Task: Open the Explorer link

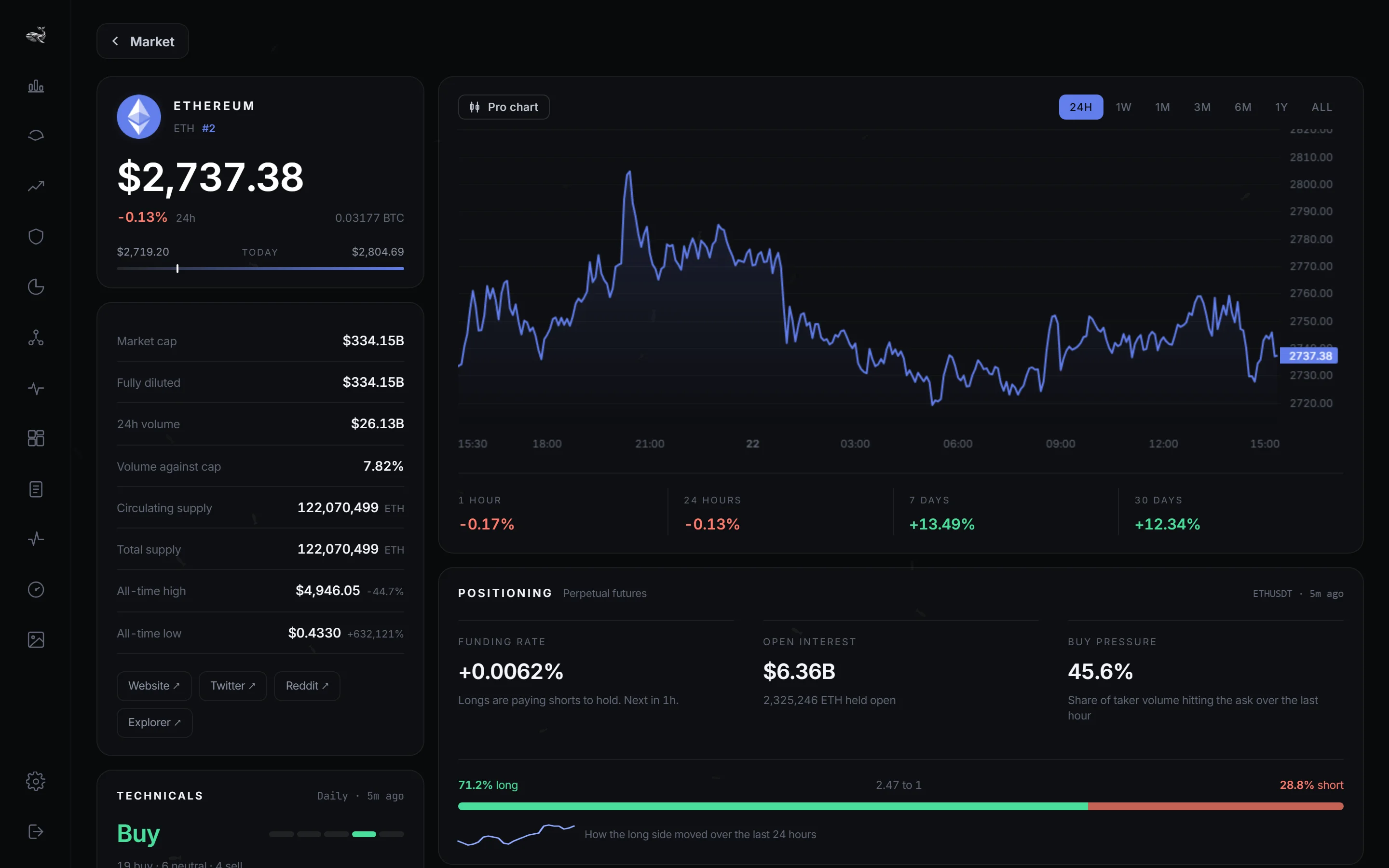Action: pos(154,723)
